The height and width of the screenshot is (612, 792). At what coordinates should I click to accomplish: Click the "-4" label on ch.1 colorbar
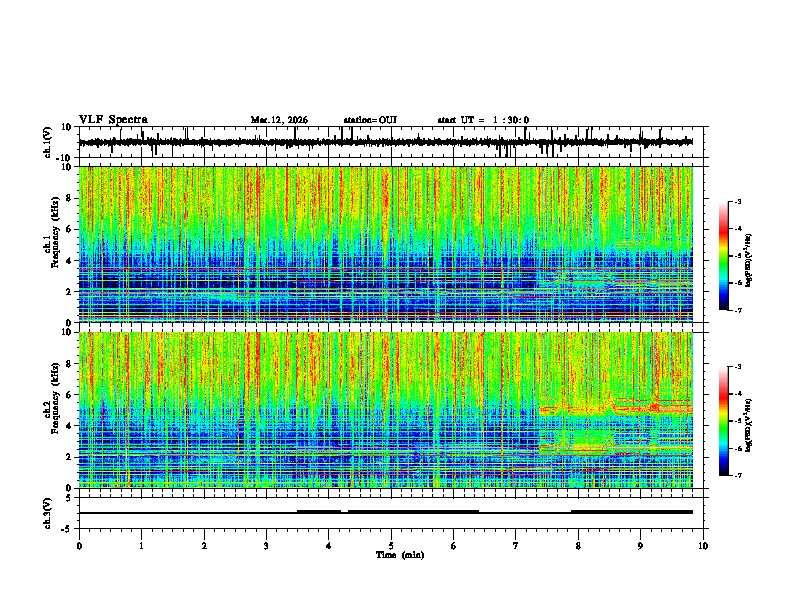click(x=738, y=229)
